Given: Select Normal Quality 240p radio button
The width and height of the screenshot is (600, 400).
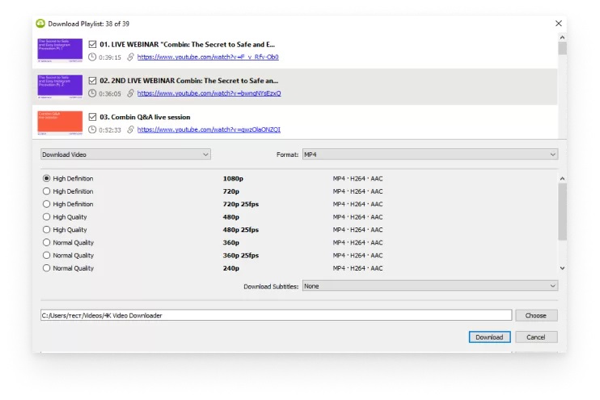Looking at the screenshot, I should point(46,268).
